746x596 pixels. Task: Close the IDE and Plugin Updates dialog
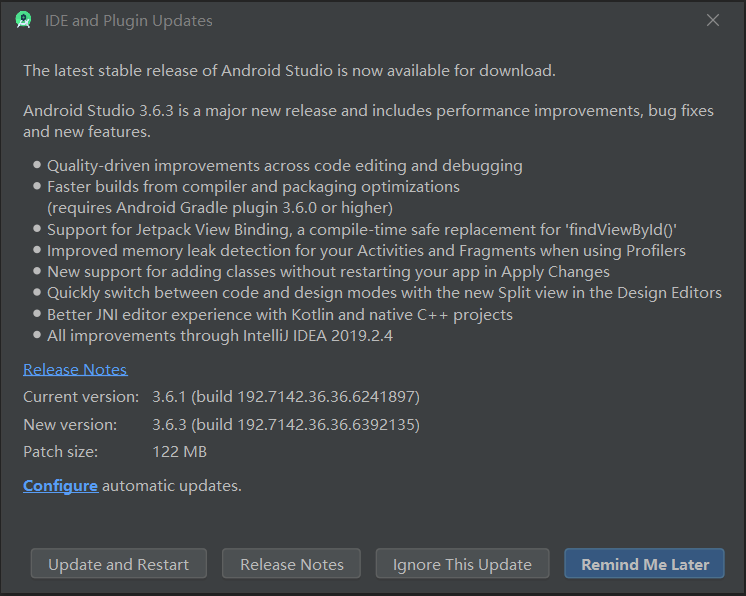tap(712, 20)
